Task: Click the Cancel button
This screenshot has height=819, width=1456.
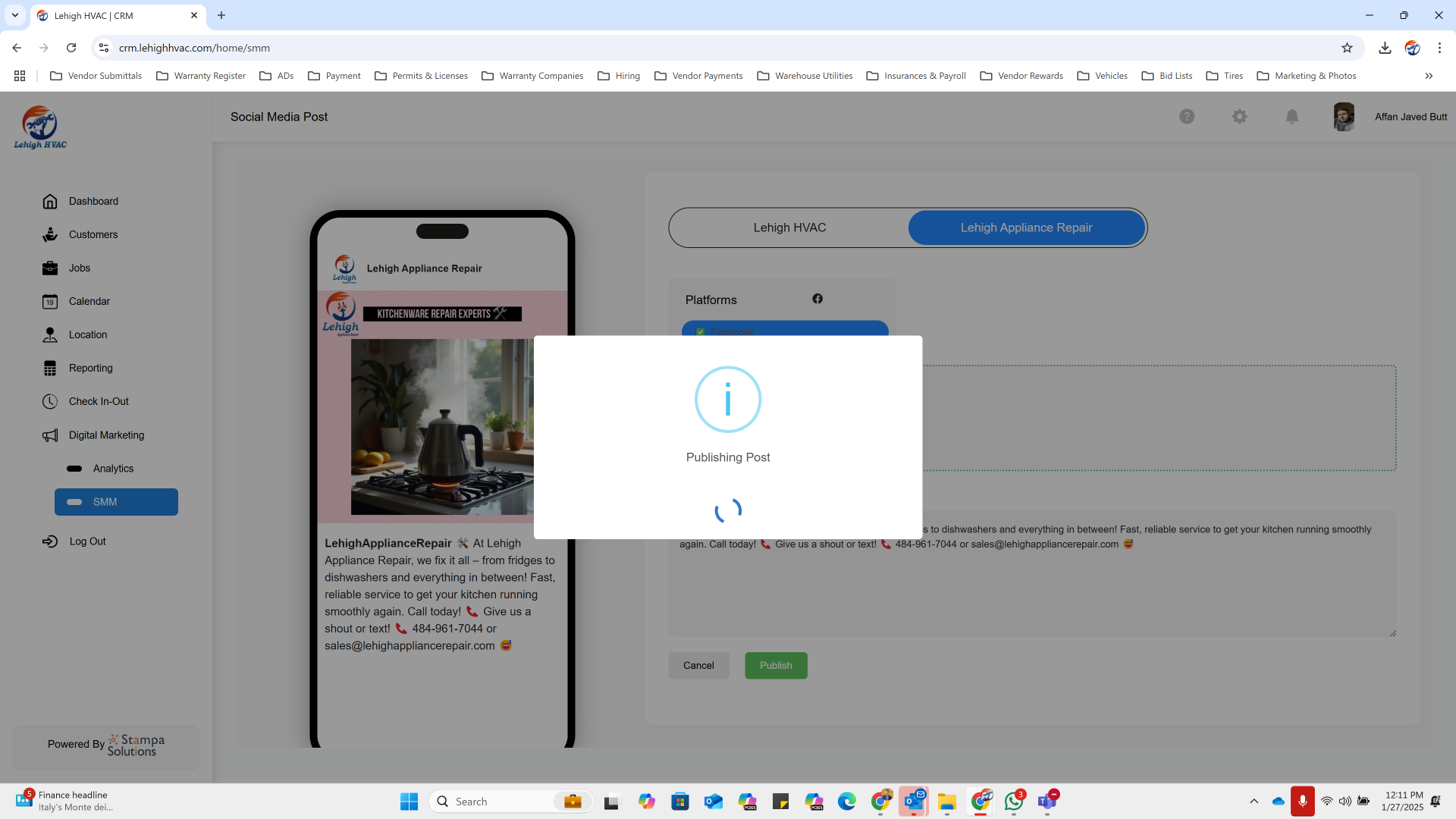Action: click(x=698, y=665)
